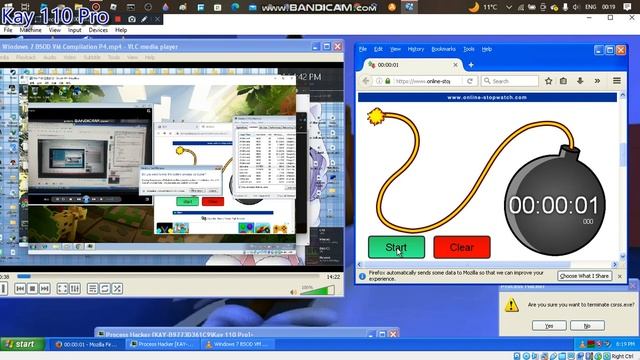Click the www.online-stopwatch.com header link

click(x=487, y=98)
